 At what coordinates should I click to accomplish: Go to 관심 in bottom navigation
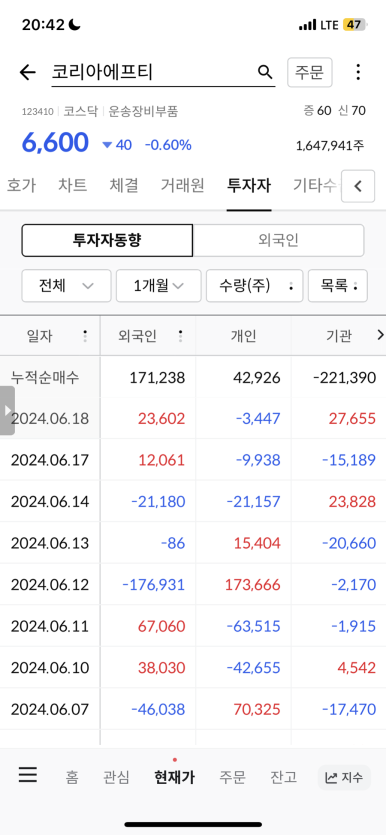point(116,777)
